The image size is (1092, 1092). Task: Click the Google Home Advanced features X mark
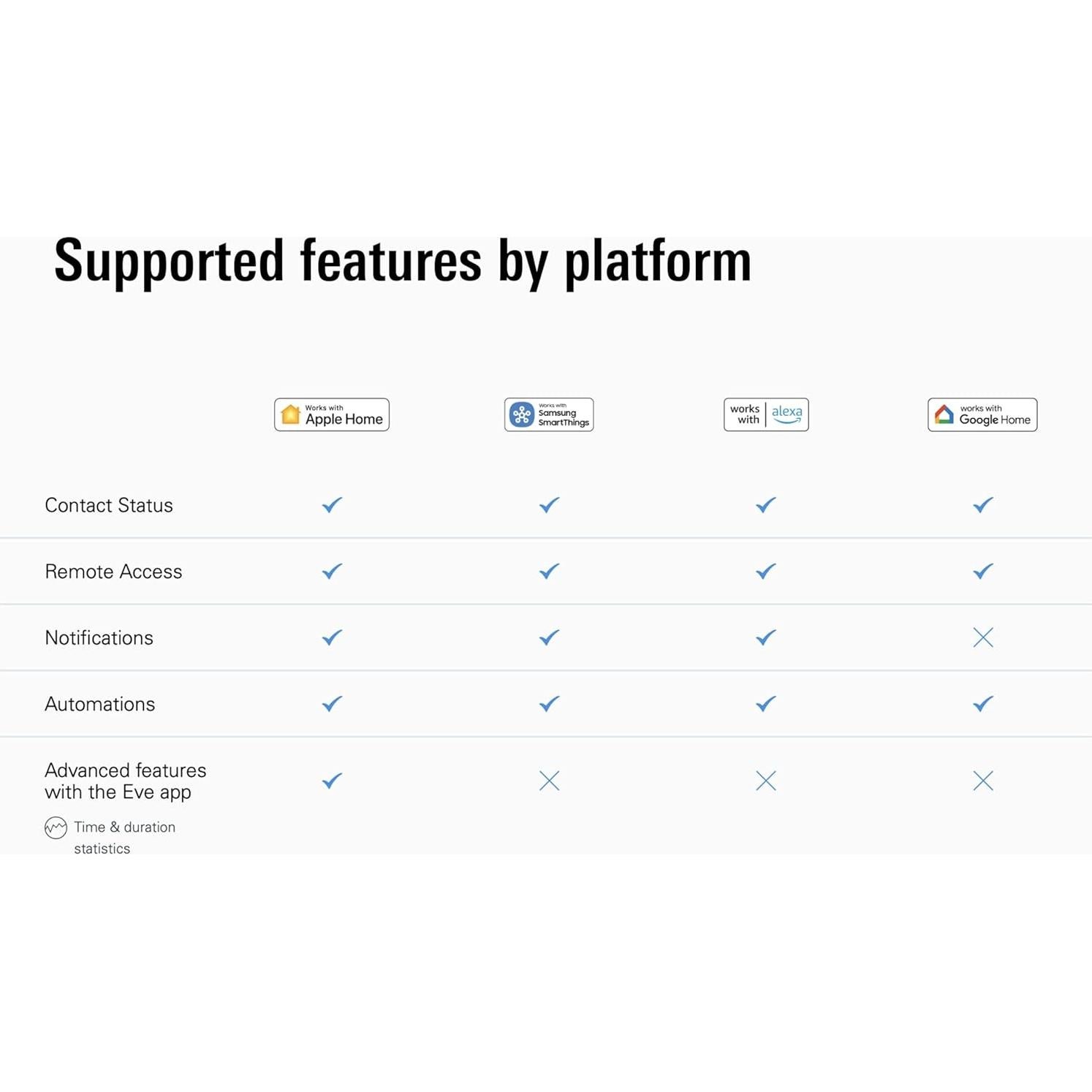[x=983, y=781]
